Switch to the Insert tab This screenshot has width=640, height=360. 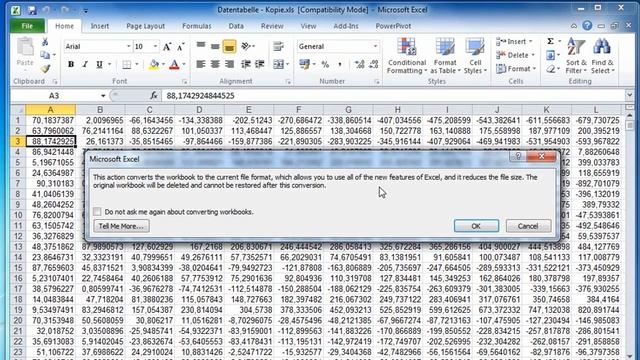pos(100,26)
